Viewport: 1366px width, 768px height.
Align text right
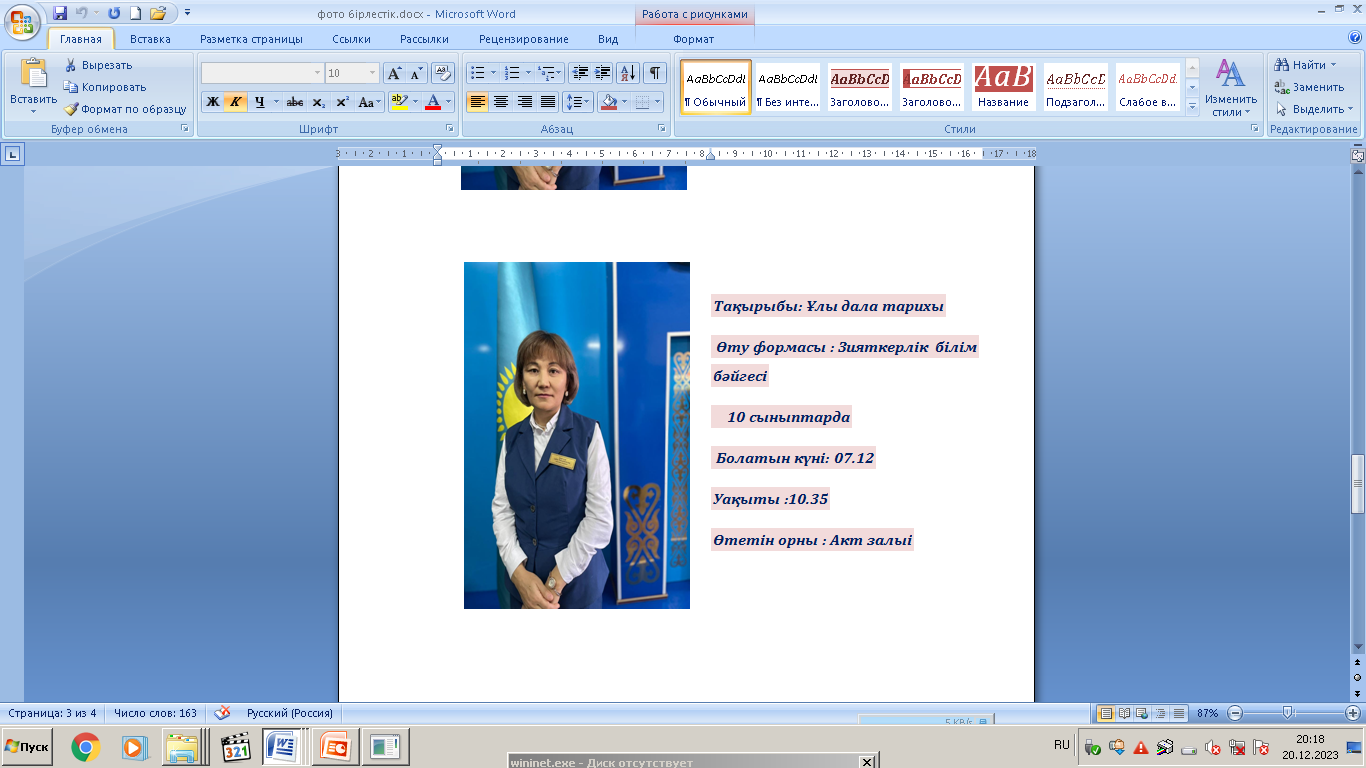tap(524, 102)
